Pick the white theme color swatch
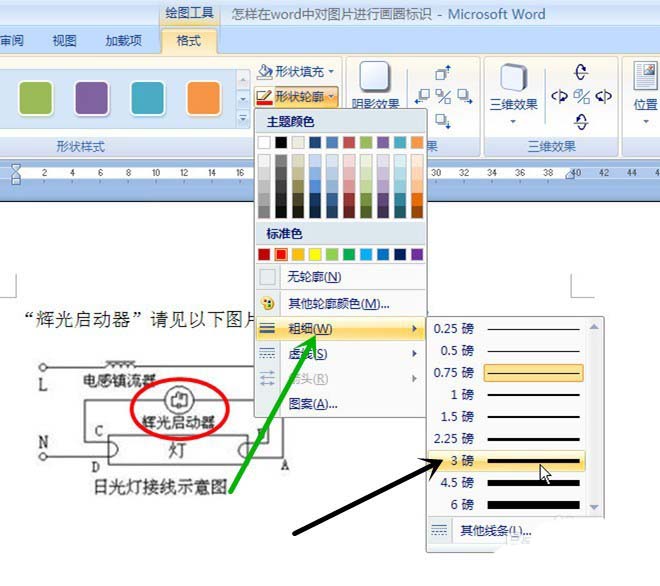This screenshot has height=586, width=660. pos(264,142)
